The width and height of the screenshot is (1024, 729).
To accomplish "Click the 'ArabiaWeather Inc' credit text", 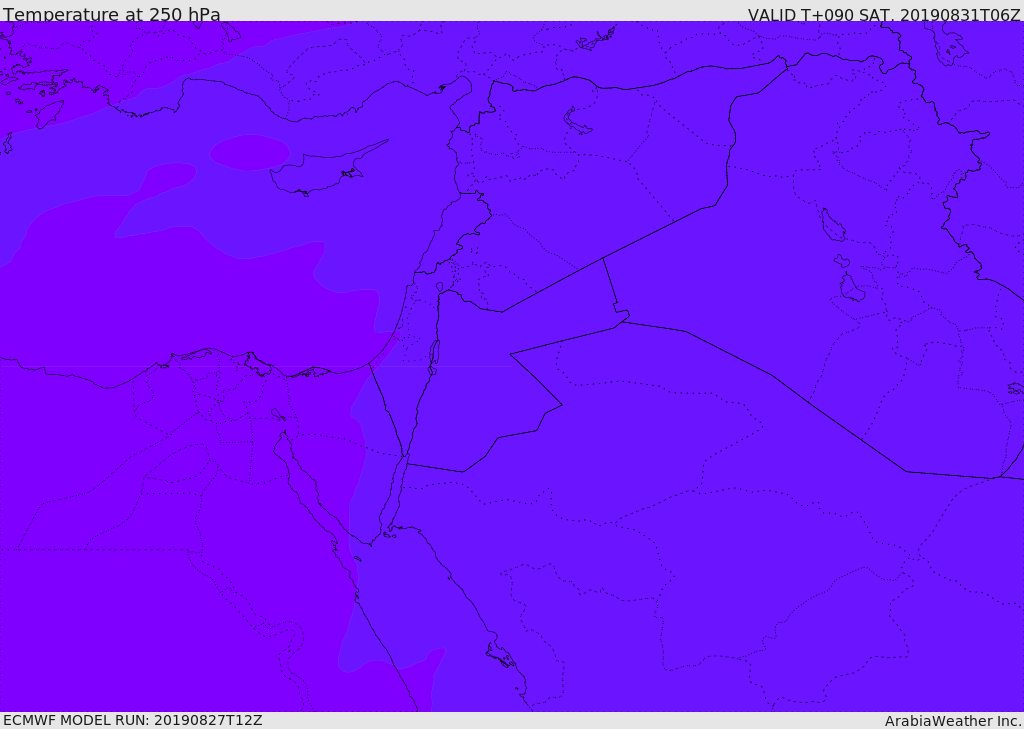I will pyautogui.click(x=952, y=721).
